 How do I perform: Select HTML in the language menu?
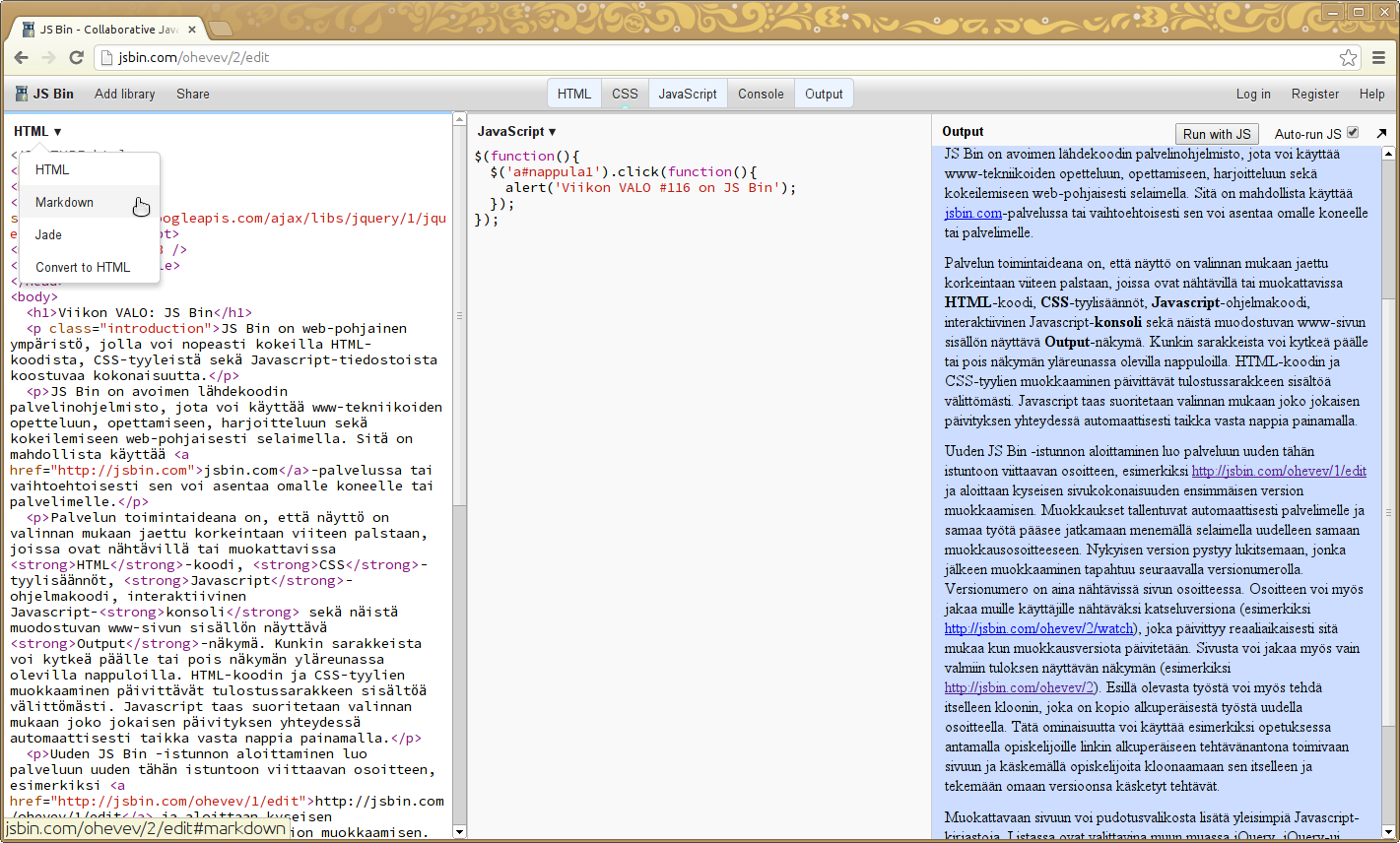[x=90, y=169]
